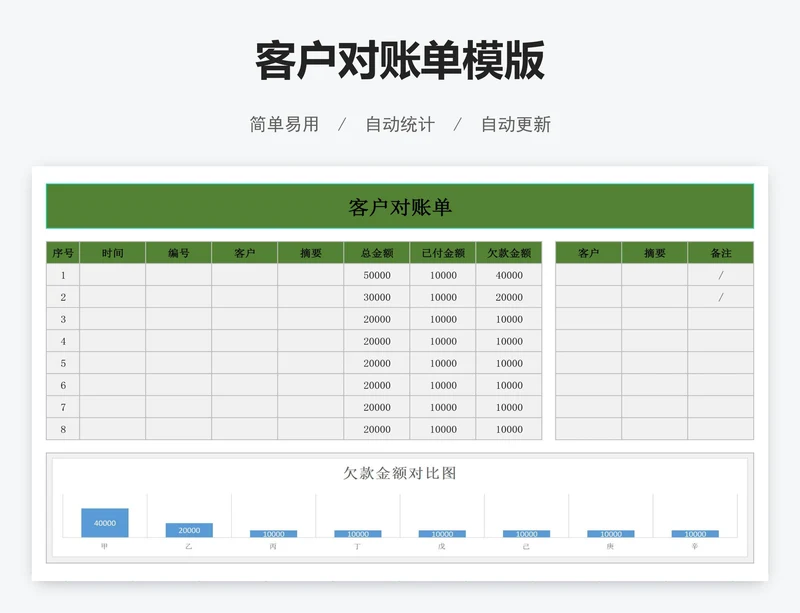Select row 7's paid amount 10000 cell

point(443,407)
